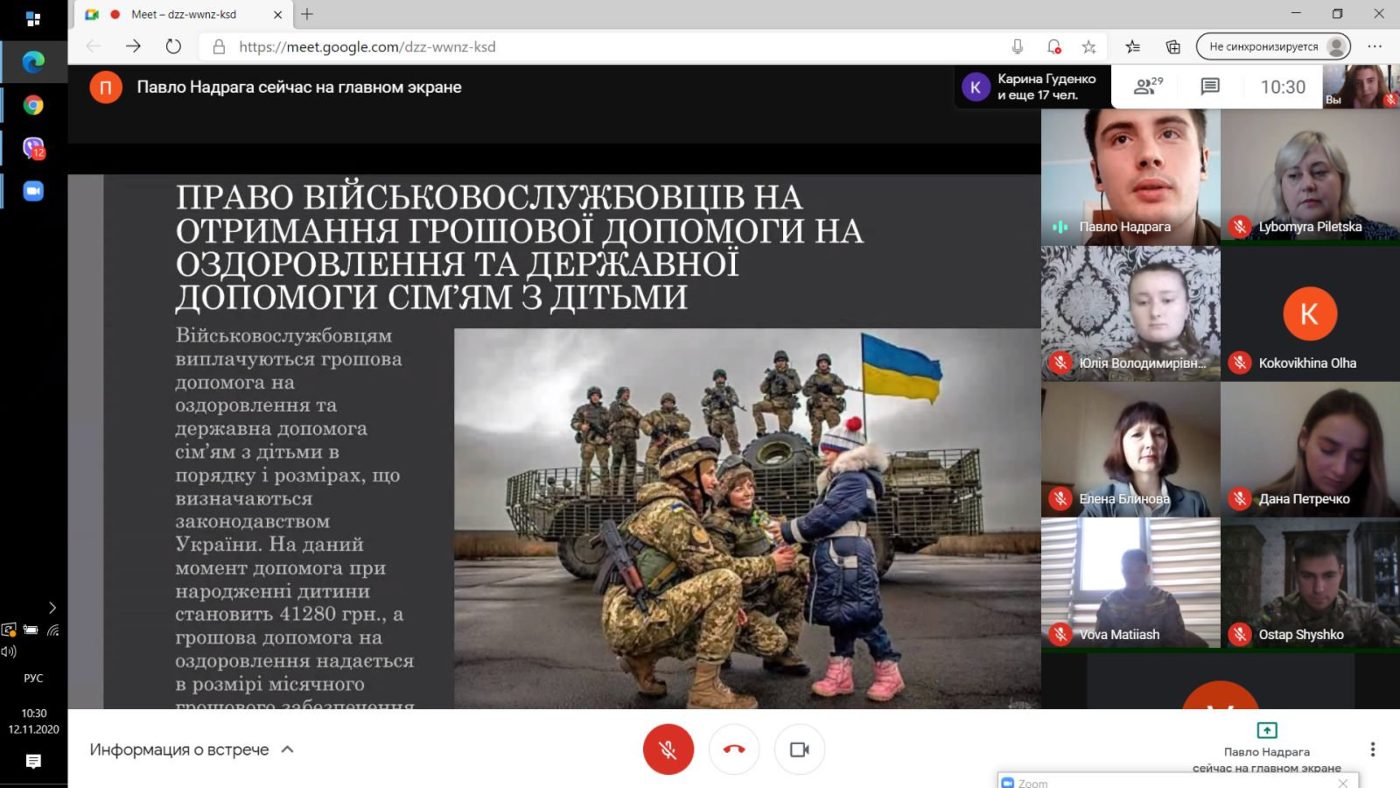The height and width of the screenshot is (788, 1400).
Task: Select Дана Петречко video tile
Action: click(x=1310, y=449)
